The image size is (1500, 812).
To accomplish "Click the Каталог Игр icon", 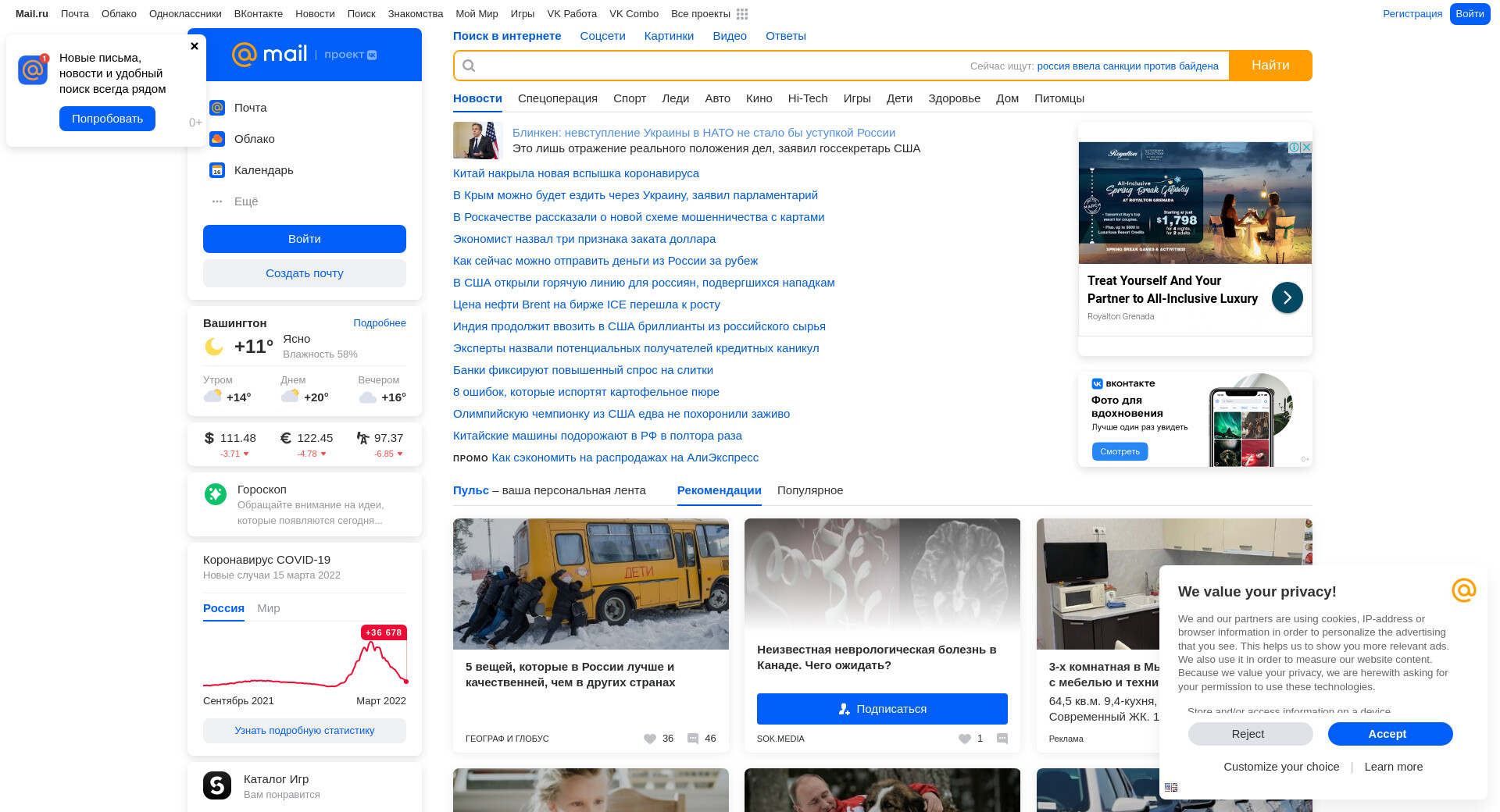I will (217, 785).
